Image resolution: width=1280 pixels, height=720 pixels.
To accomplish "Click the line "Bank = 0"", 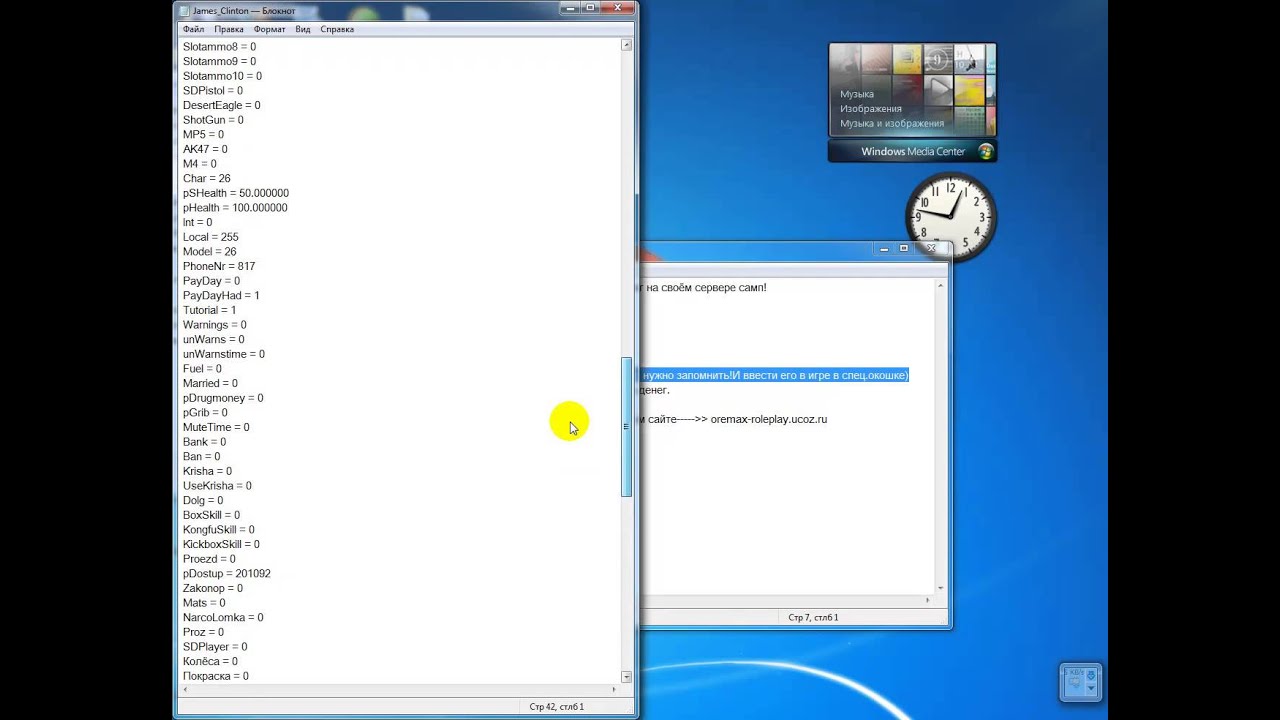I will pos(204,442).
